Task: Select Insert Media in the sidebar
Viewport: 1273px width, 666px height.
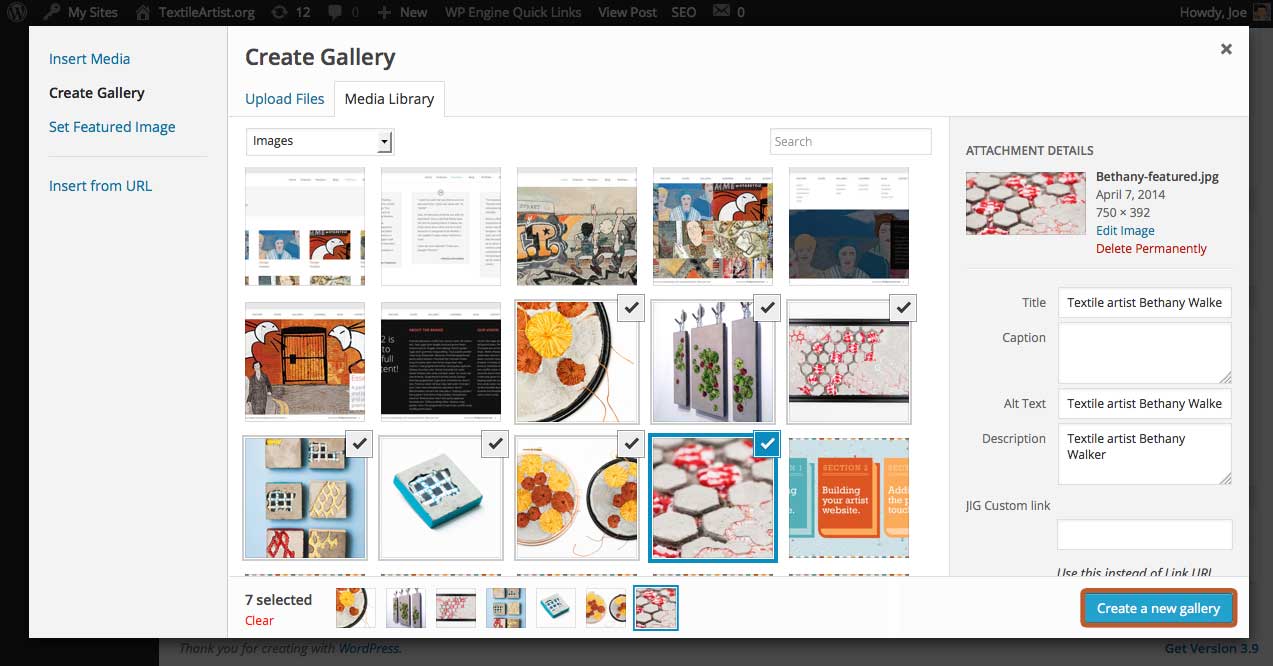Action: click(x=89, y=59)
